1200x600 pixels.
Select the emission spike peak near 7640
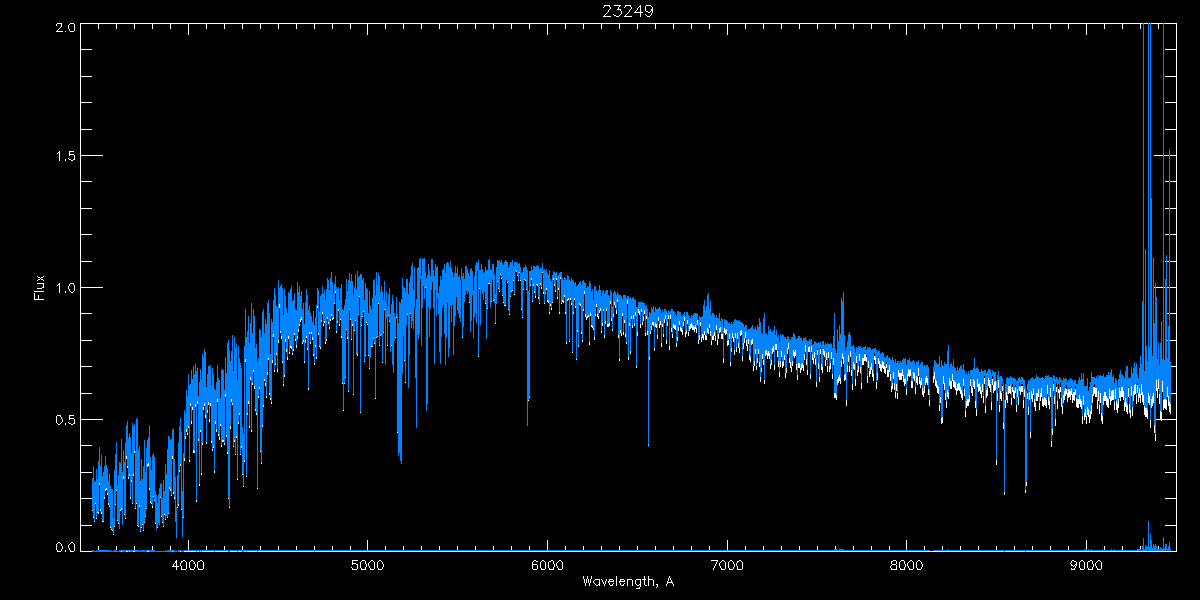click(x=842, y=295)
